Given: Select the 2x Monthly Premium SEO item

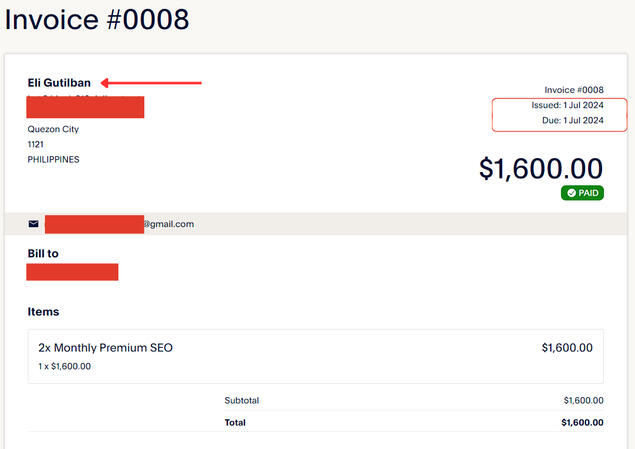Looking at the screenshot, I should pyautogui.click(x=106, y=348).
